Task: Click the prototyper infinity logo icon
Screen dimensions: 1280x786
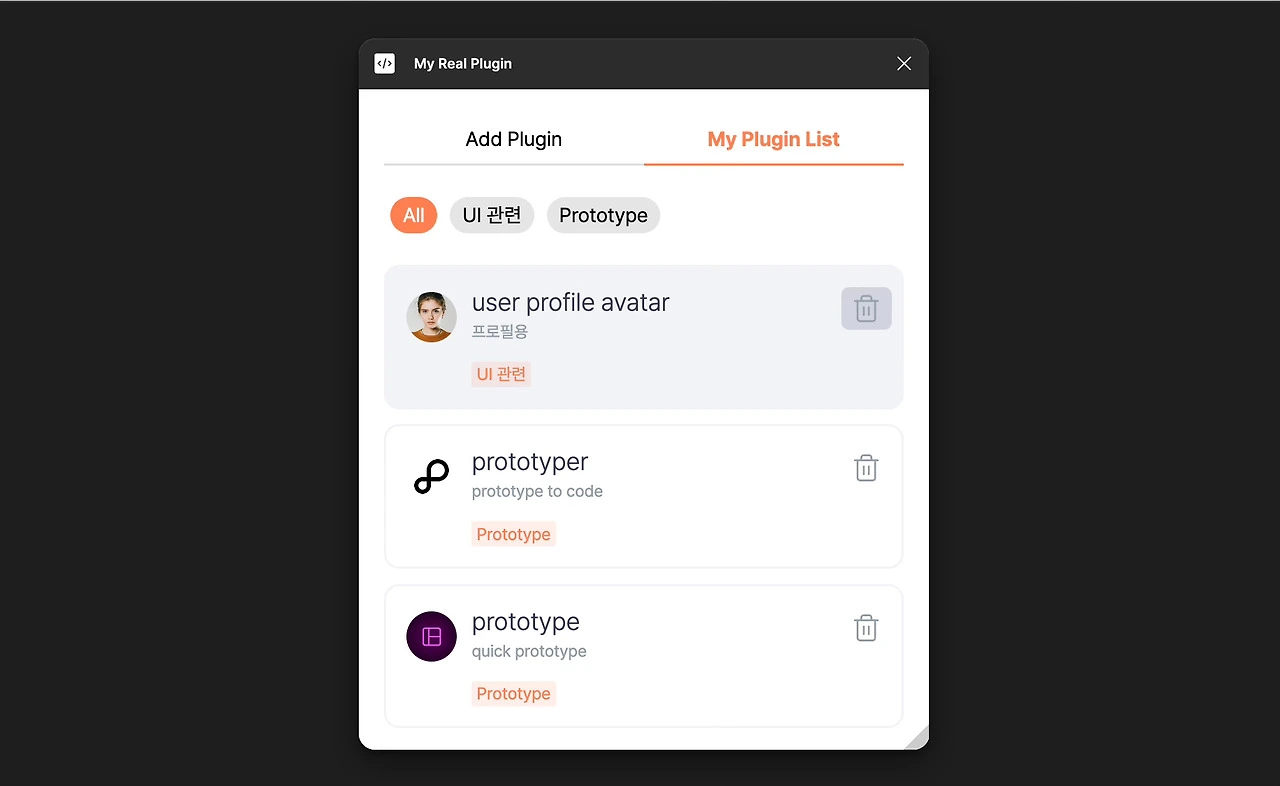Action: [x=432, y=477]
